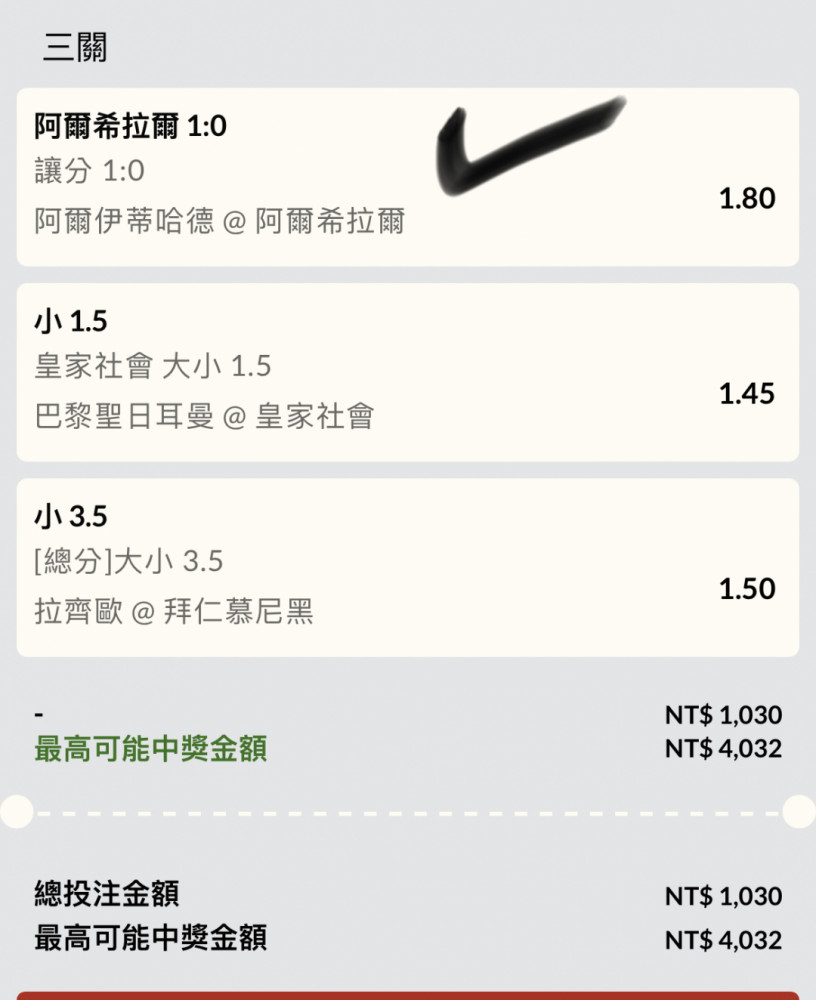Click [總分]大小 3.5 market label
The width and height of the screenshot is (816, 1000).
coord(128,561)
